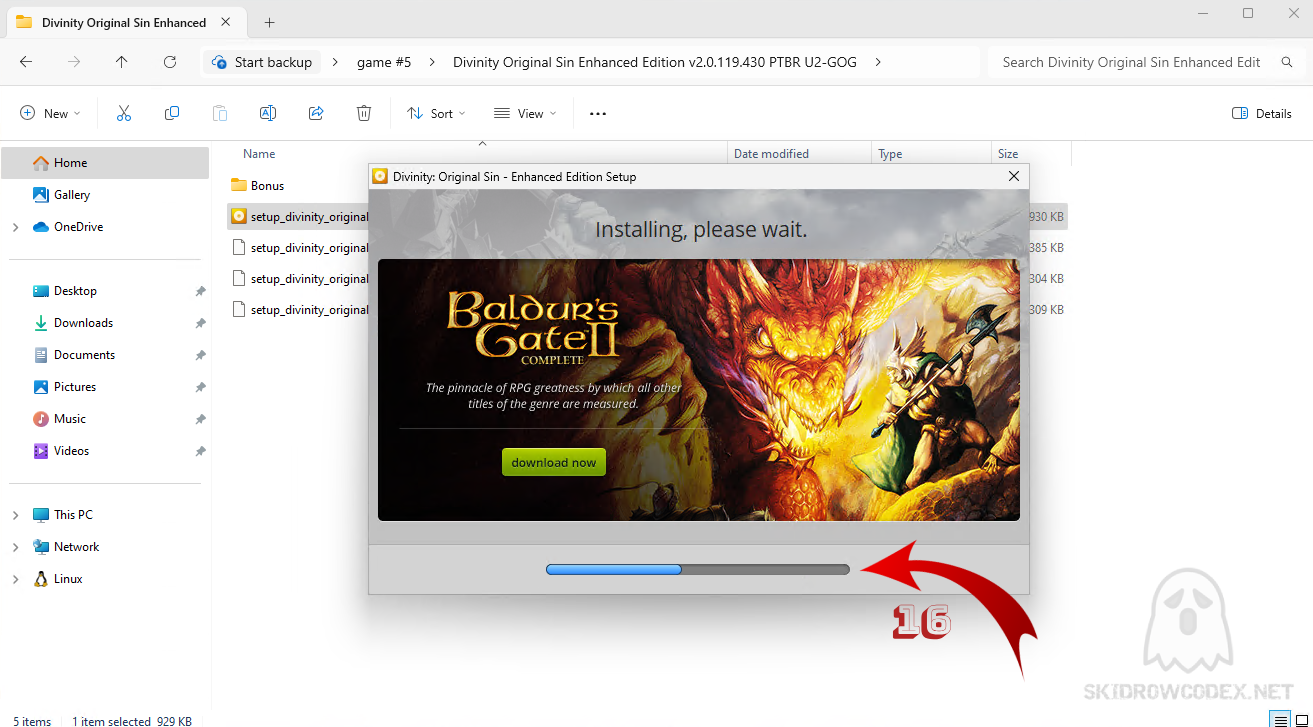1313x727 pixels.
Task: Refresh the folder view
Action: click(x=170, y=62)
